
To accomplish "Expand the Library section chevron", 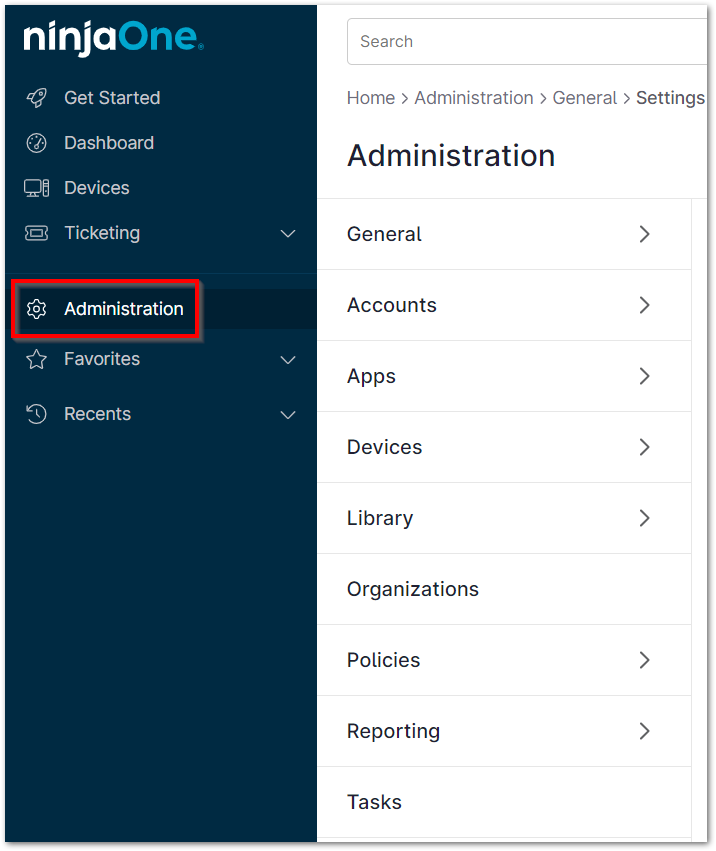I will click(x=644, y=518).
